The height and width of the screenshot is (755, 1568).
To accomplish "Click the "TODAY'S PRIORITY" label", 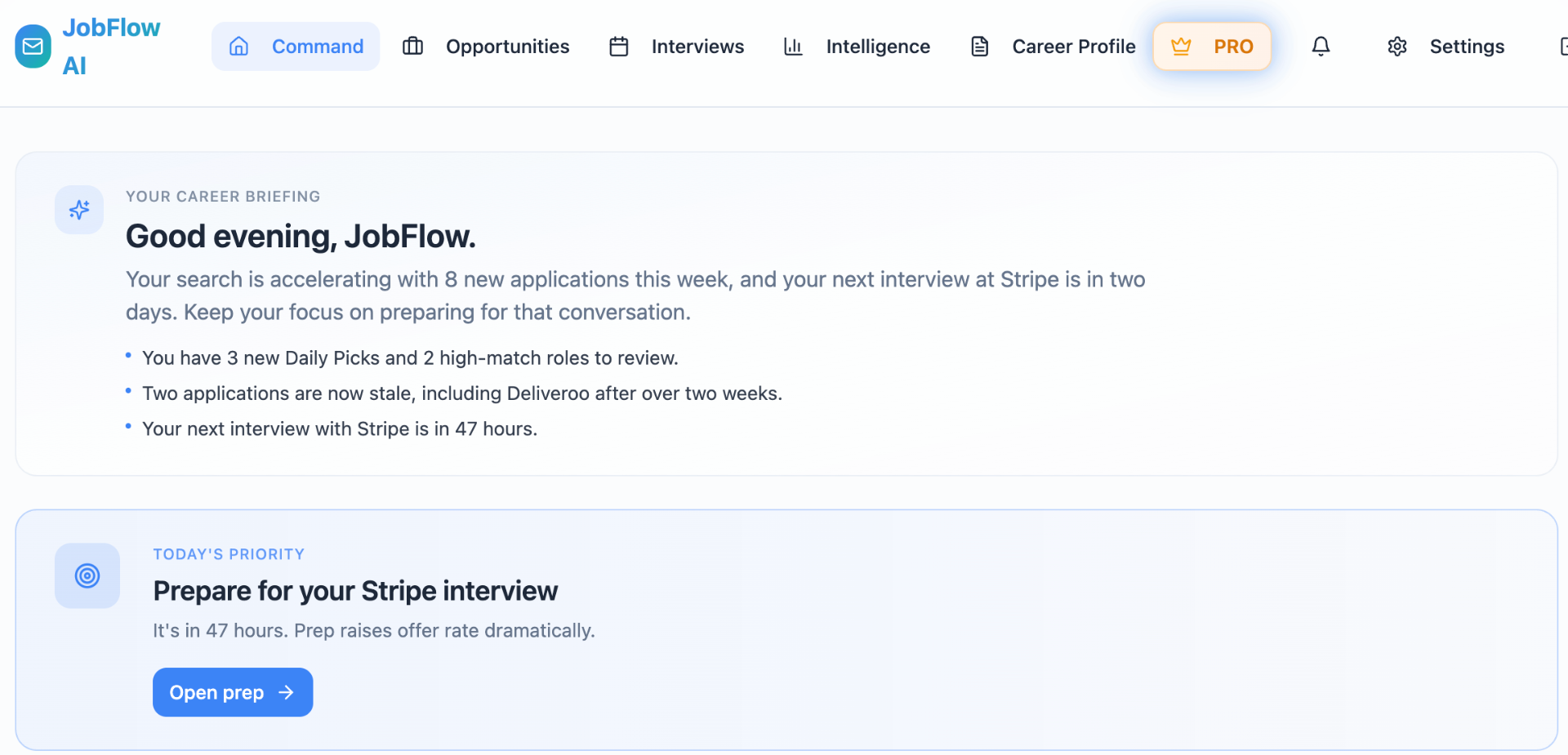I will pyautogui.click(x=229, y=554).
